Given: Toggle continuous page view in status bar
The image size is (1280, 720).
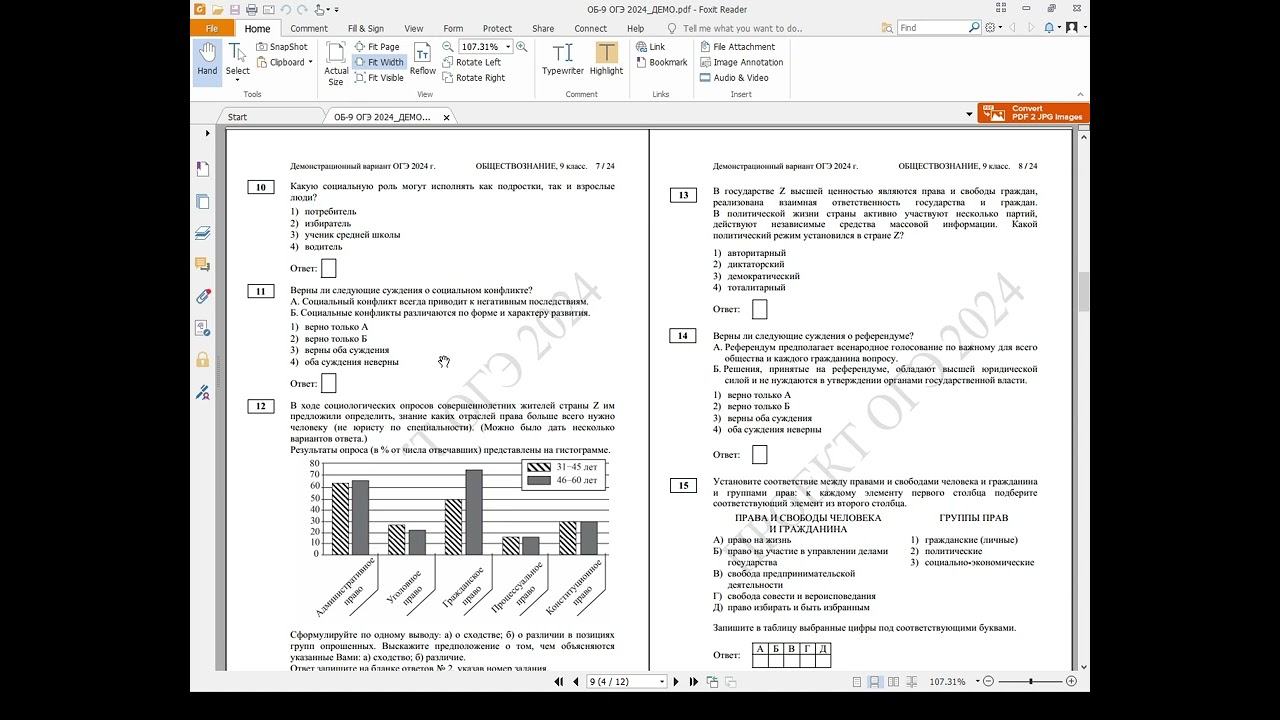Looking at the screenshot, I should coord(875,682).
